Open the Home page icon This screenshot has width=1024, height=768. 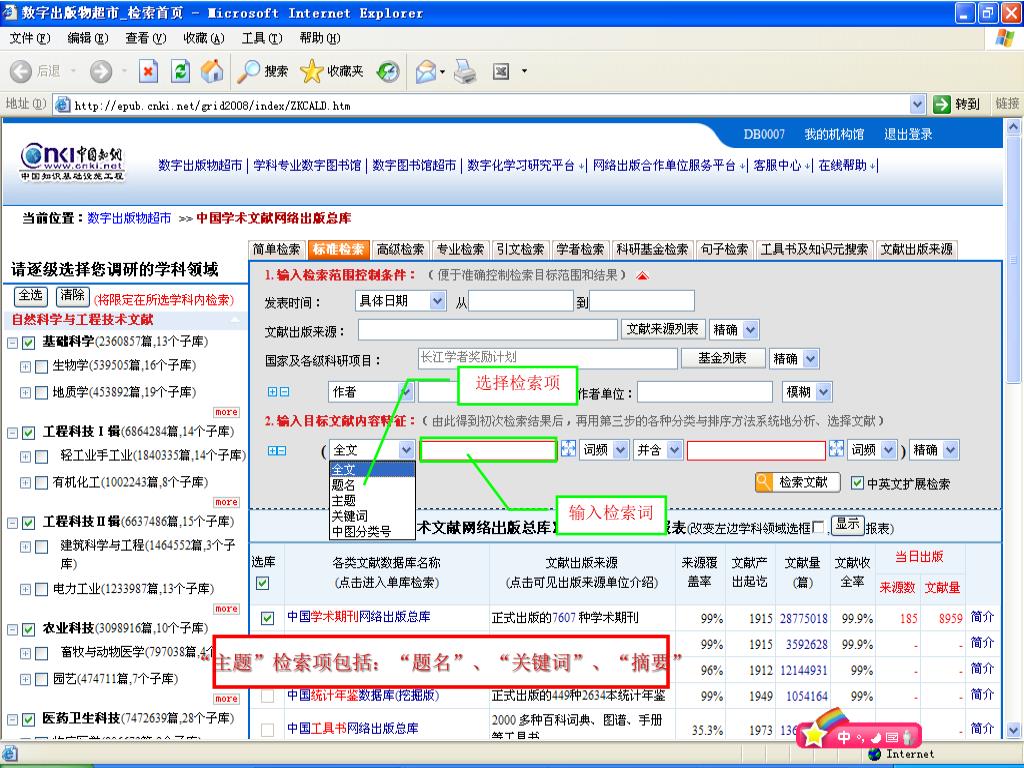[212, 71]
